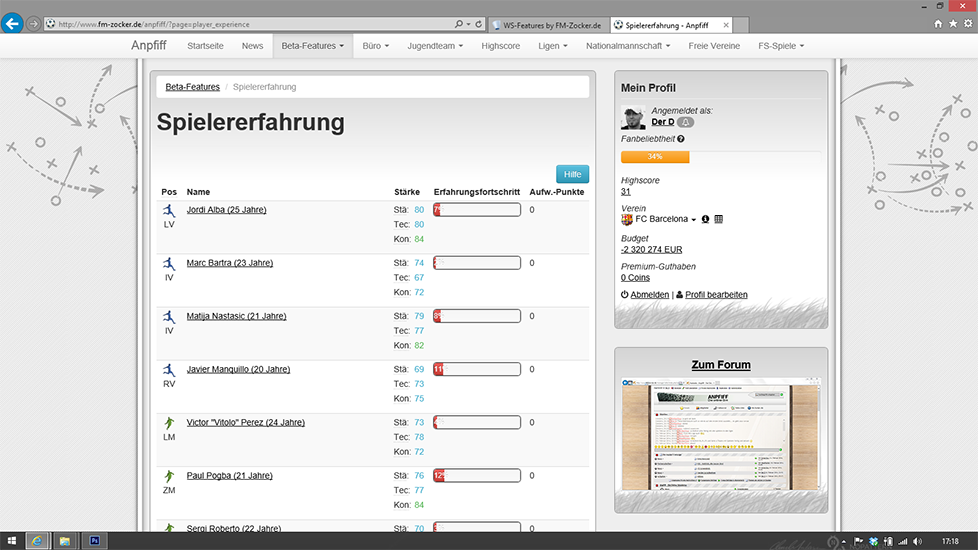Click the profile avatar photo
The height and width of the screenshot is (550, 978).
pos(633,117)
